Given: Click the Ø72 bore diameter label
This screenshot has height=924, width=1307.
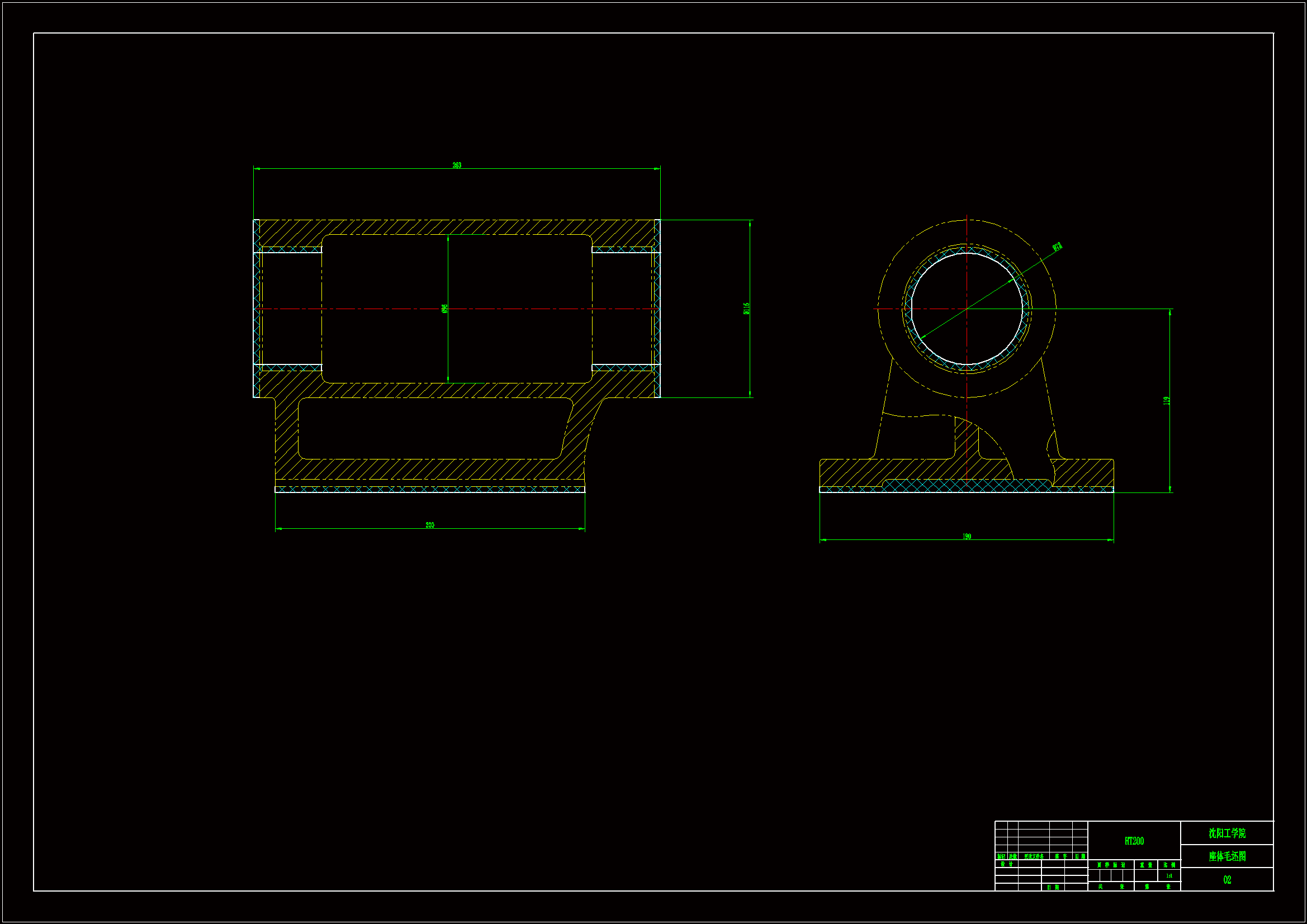Looking at the screenshot, I should [1057, 247].
